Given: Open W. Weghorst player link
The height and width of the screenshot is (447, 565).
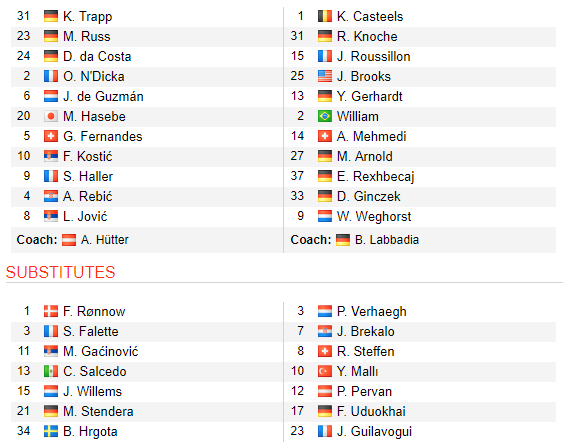Looking at the screenshot, I should pyautogui.click(x=374, y=216).
